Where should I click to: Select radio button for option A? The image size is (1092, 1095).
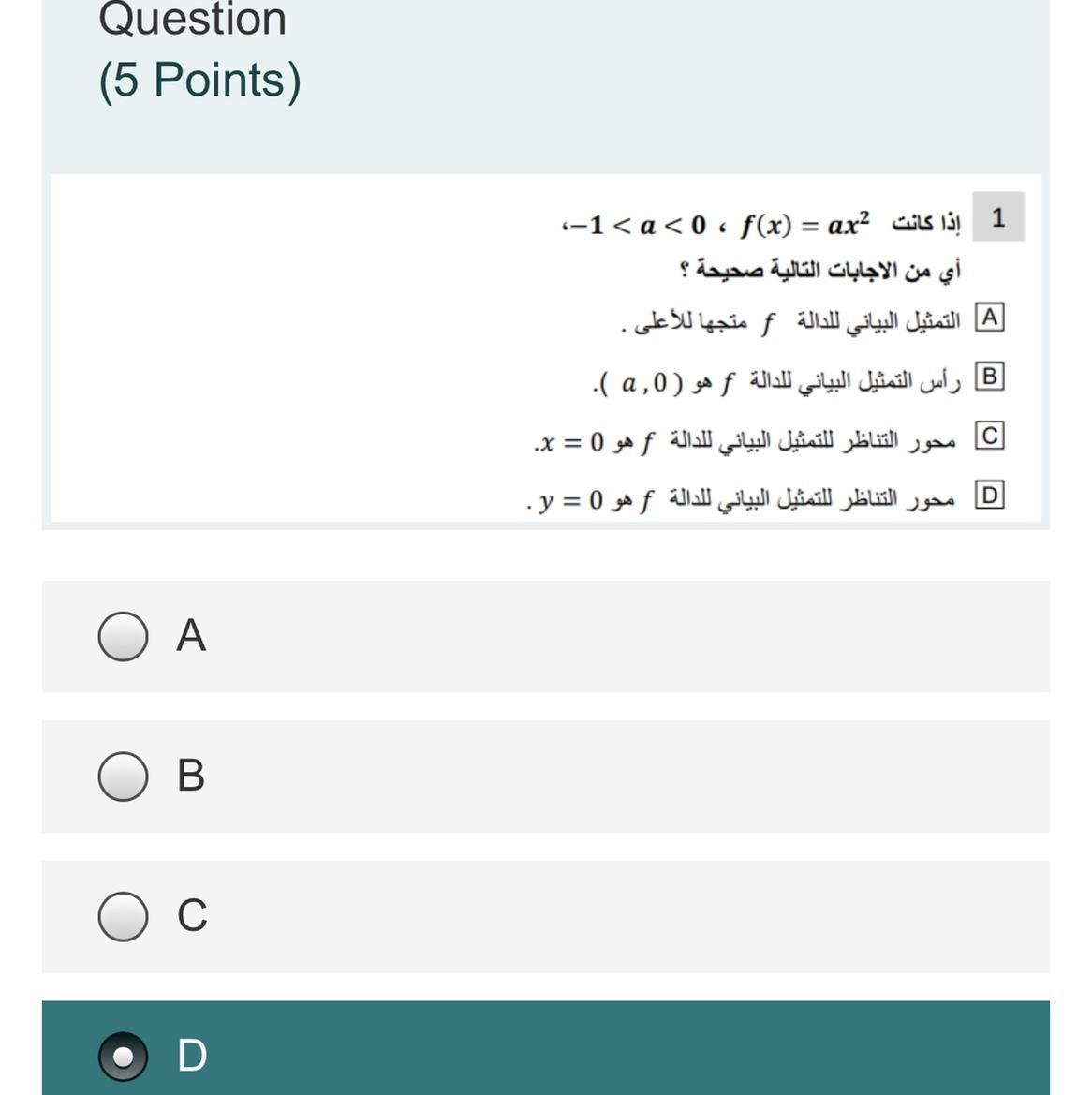point(123,637)
